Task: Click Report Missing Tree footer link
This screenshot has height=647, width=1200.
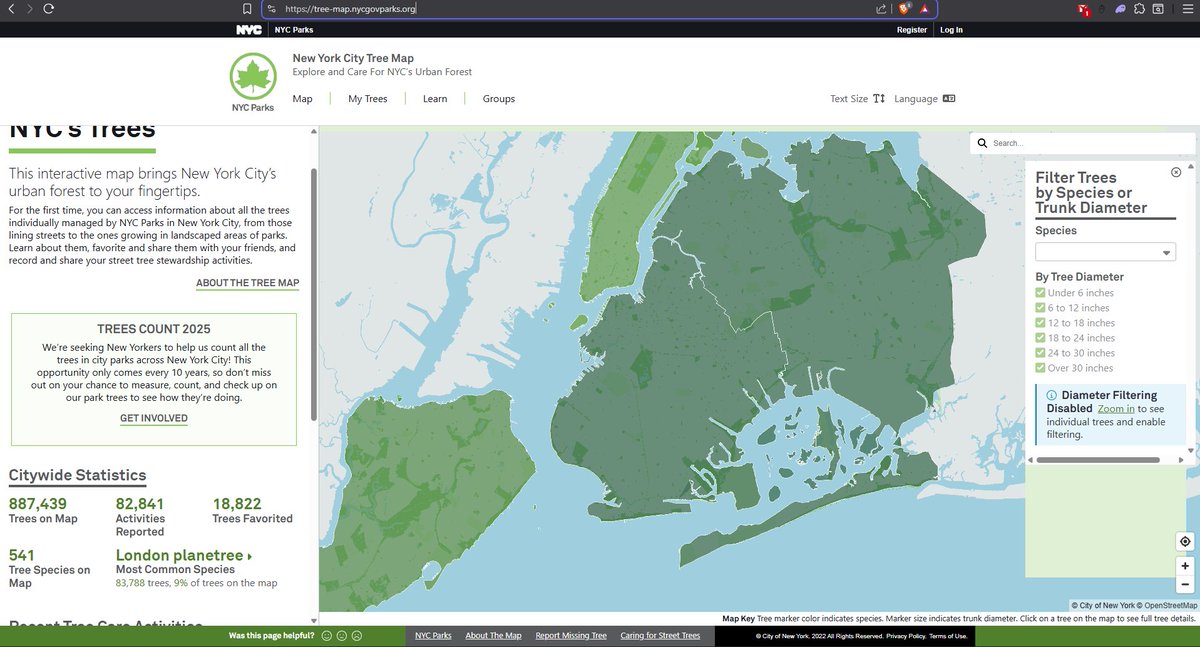Action: (571, 636)
